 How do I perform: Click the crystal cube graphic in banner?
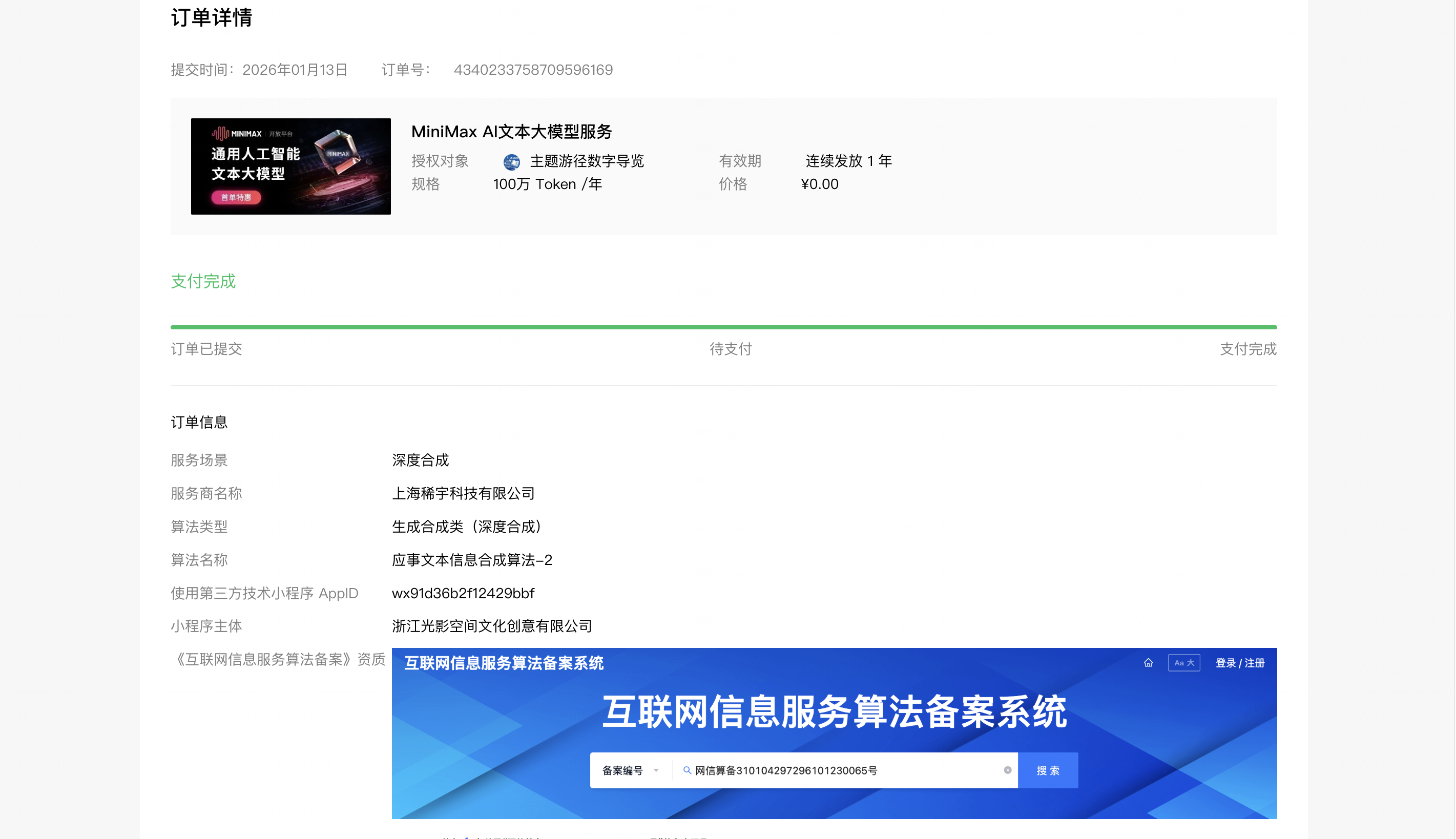[338, 151]
